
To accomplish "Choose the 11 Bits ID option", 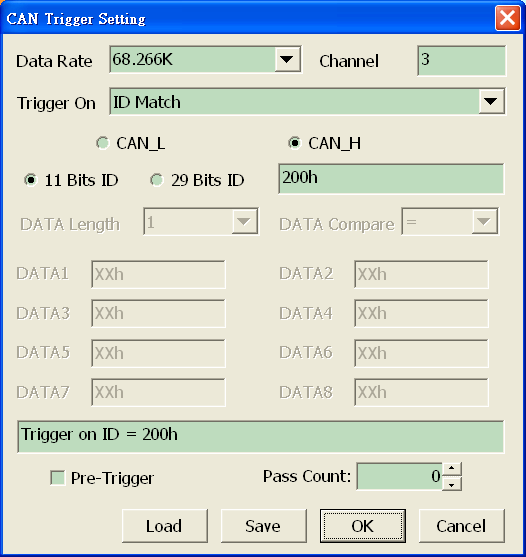I will [31, 180].
